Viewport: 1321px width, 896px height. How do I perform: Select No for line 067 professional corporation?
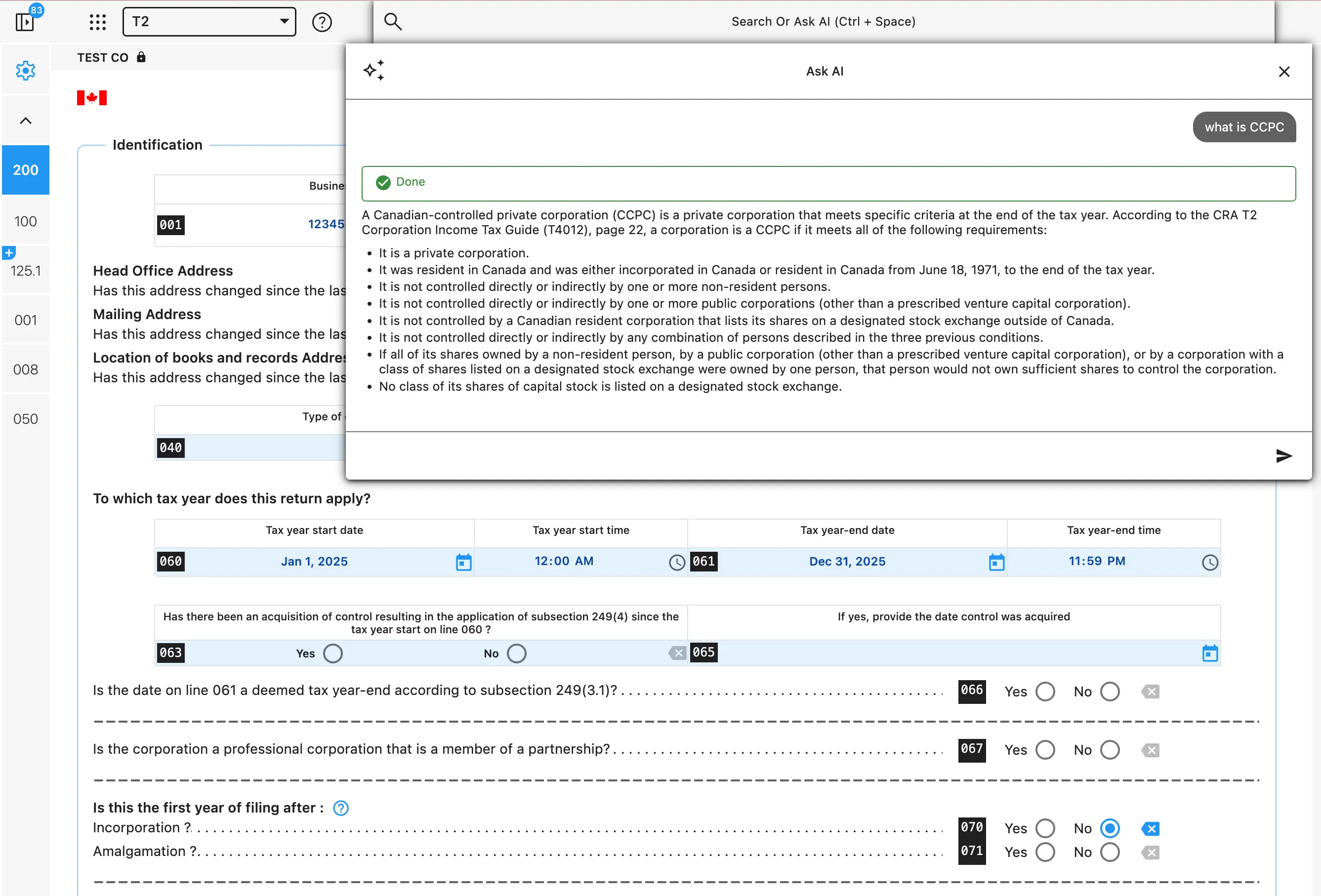[1110, 750]
